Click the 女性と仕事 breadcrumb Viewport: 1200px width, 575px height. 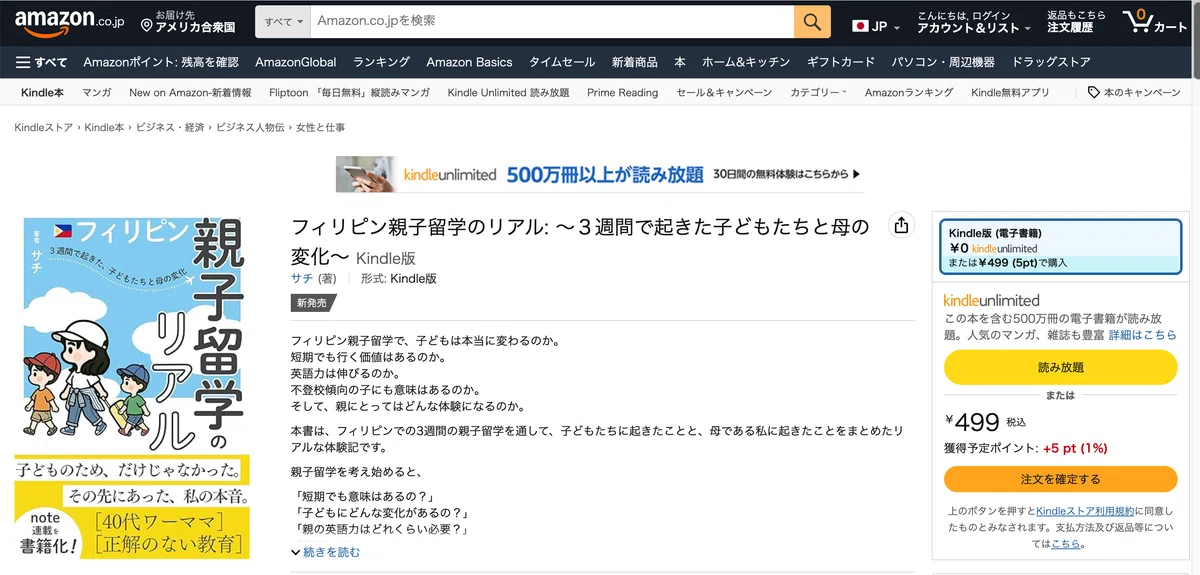click(x=320, y=128)
